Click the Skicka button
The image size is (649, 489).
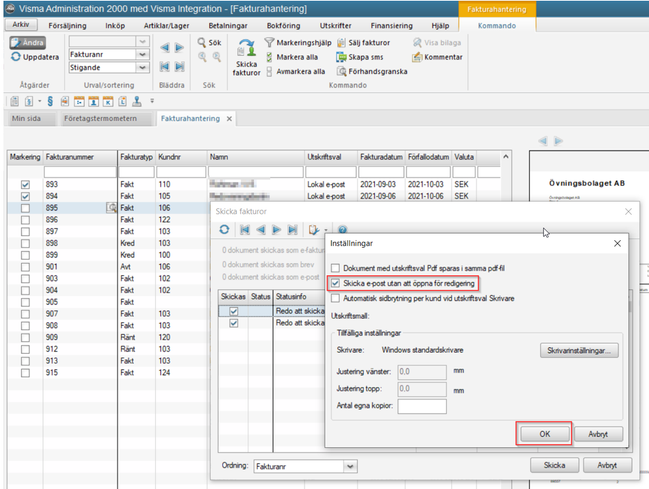554,465
